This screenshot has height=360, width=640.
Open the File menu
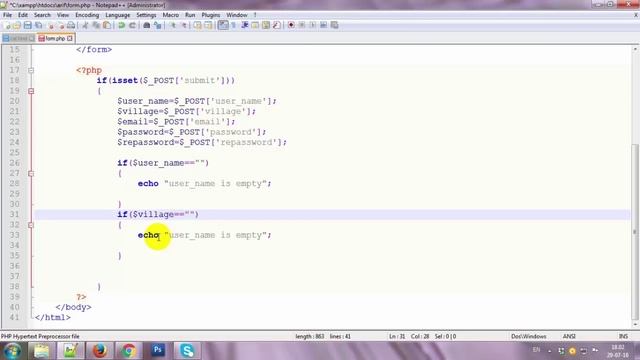pos(7,15)
